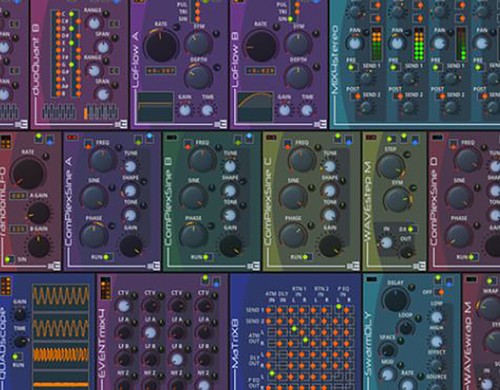Viewport: 500px width, 390px height.
Task: Click the A GAIN value display on randomLFO
Action: click(19, 196)
